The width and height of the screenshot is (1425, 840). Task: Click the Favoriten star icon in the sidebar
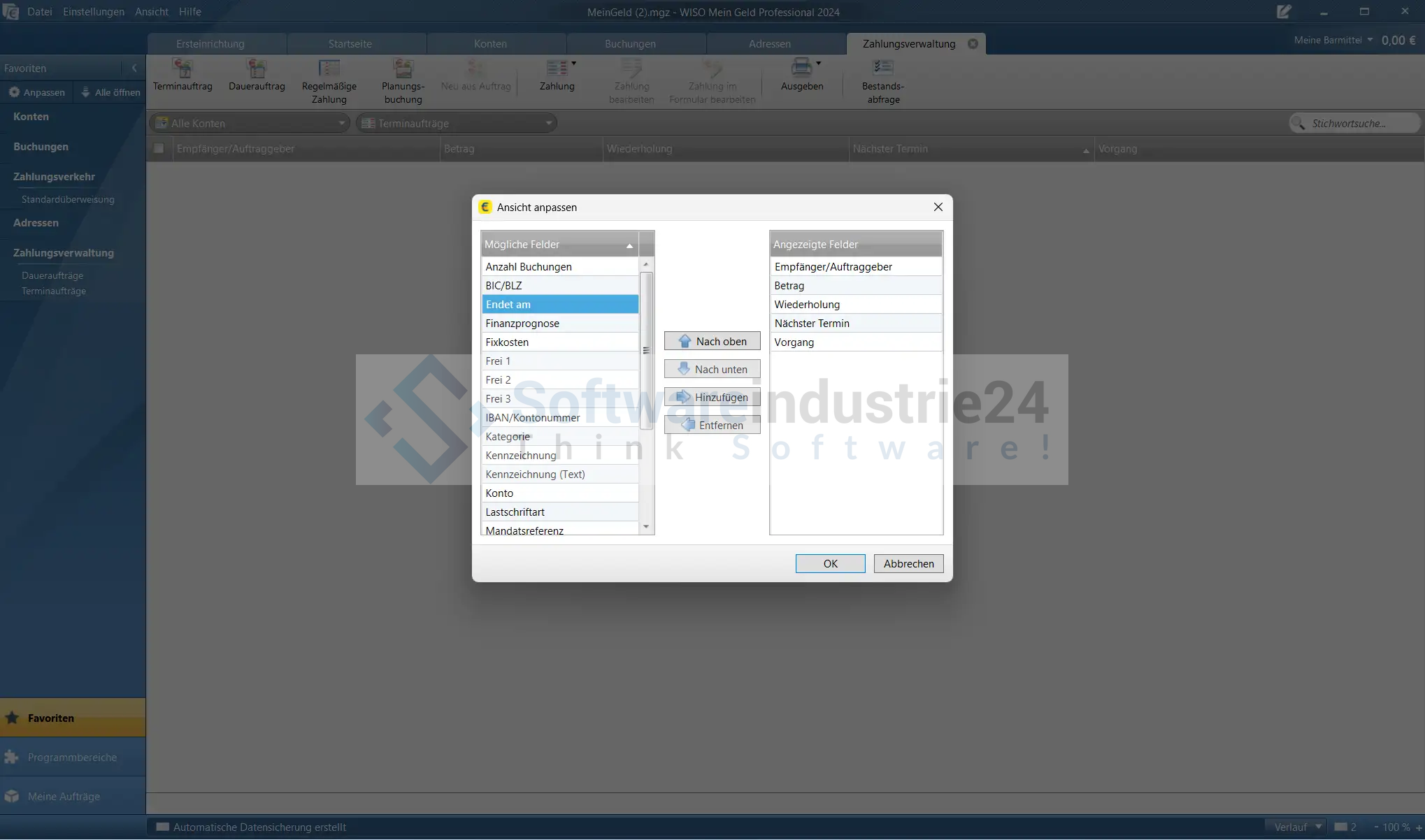pyautogui.click(x=12, y=718)
